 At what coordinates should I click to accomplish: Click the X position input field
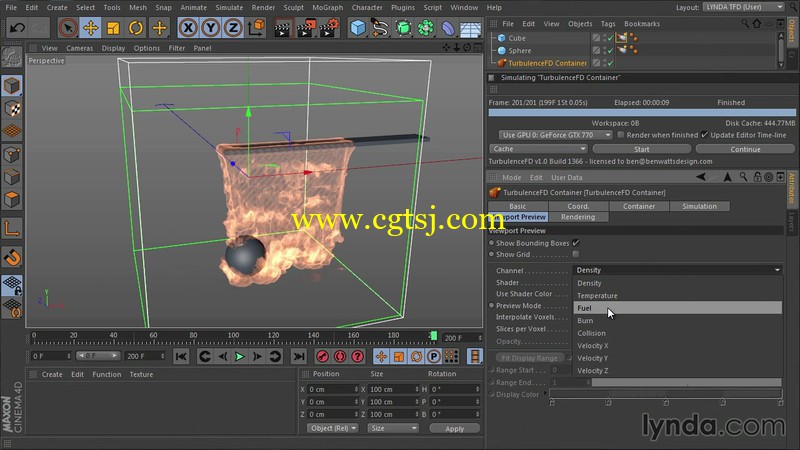332,389
